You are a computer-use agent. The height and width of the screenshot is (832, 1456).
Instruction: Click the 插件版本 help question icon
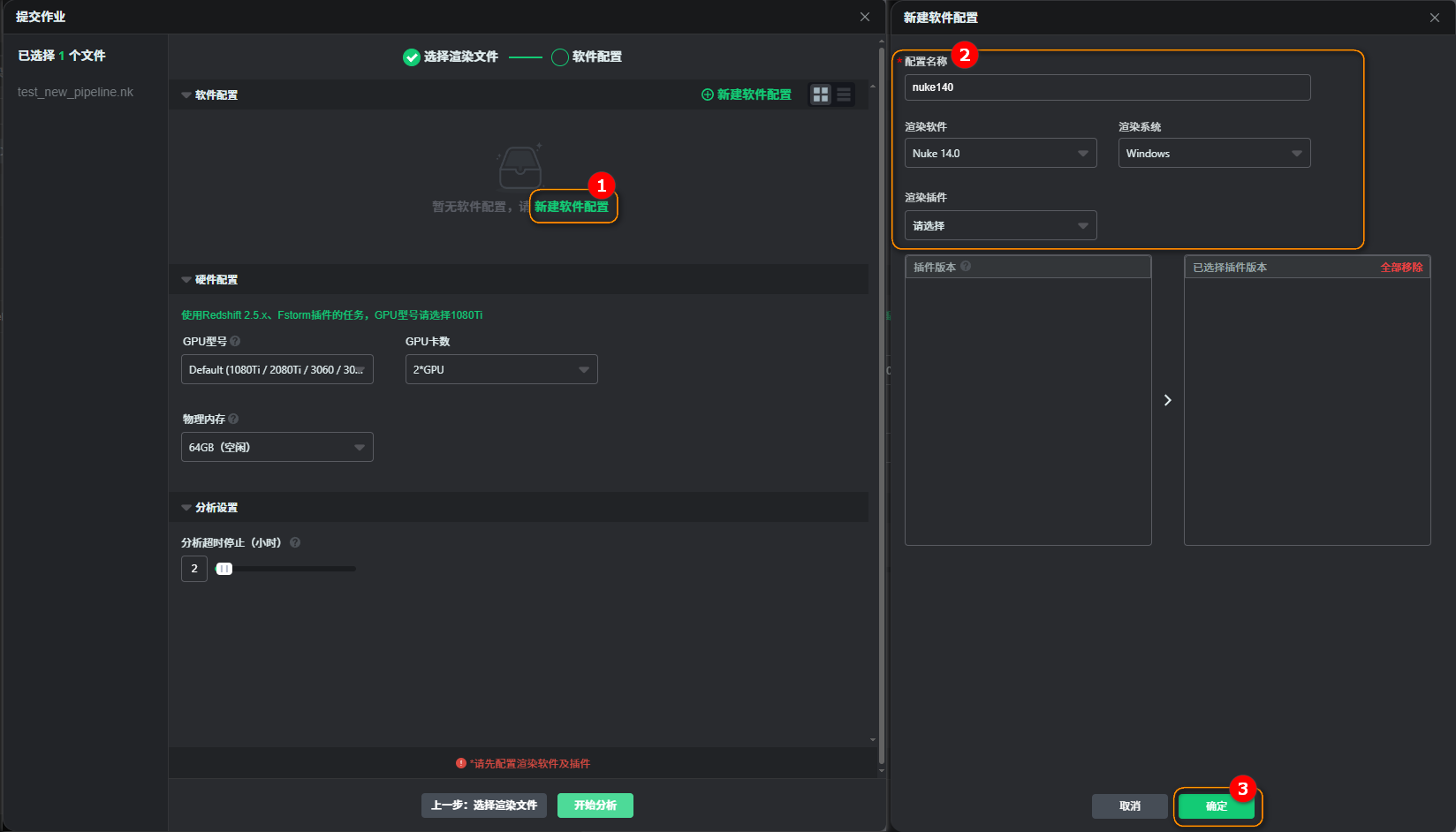point(966,266)
